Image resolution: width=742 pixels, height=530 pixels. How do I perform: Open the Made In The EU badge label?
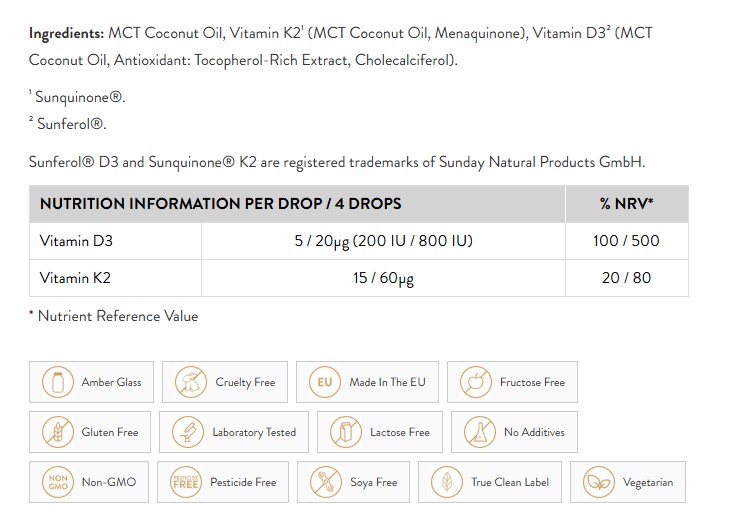(388, 382)
